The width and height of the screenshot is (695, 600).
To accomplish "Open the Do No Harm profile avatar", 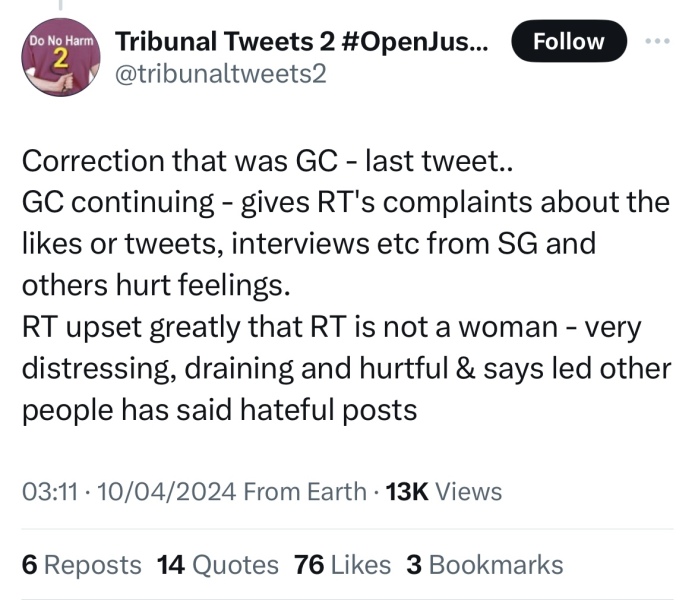I will point(59,58).
